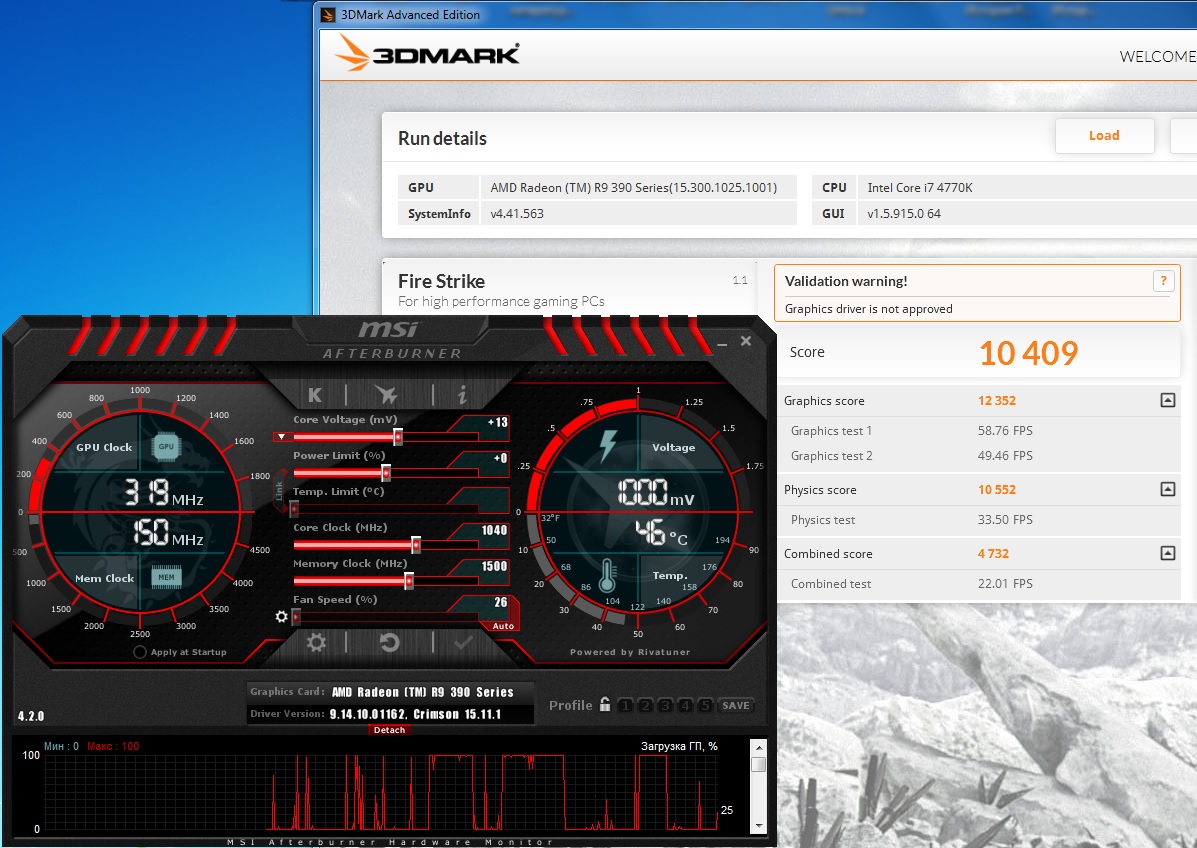
Task: Click the reset arrow icon in Afterburner
Action: tap(389, 643)
